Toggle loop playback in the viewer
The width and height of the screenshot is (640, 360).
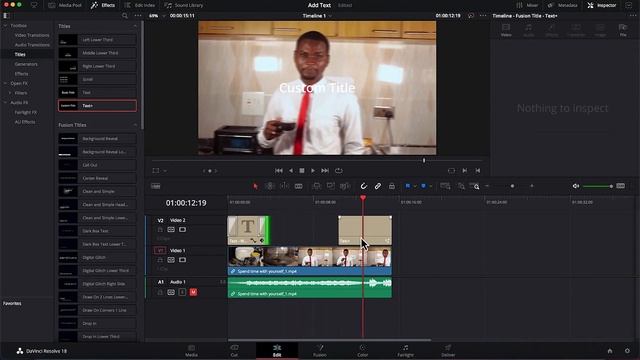(338, 171)
